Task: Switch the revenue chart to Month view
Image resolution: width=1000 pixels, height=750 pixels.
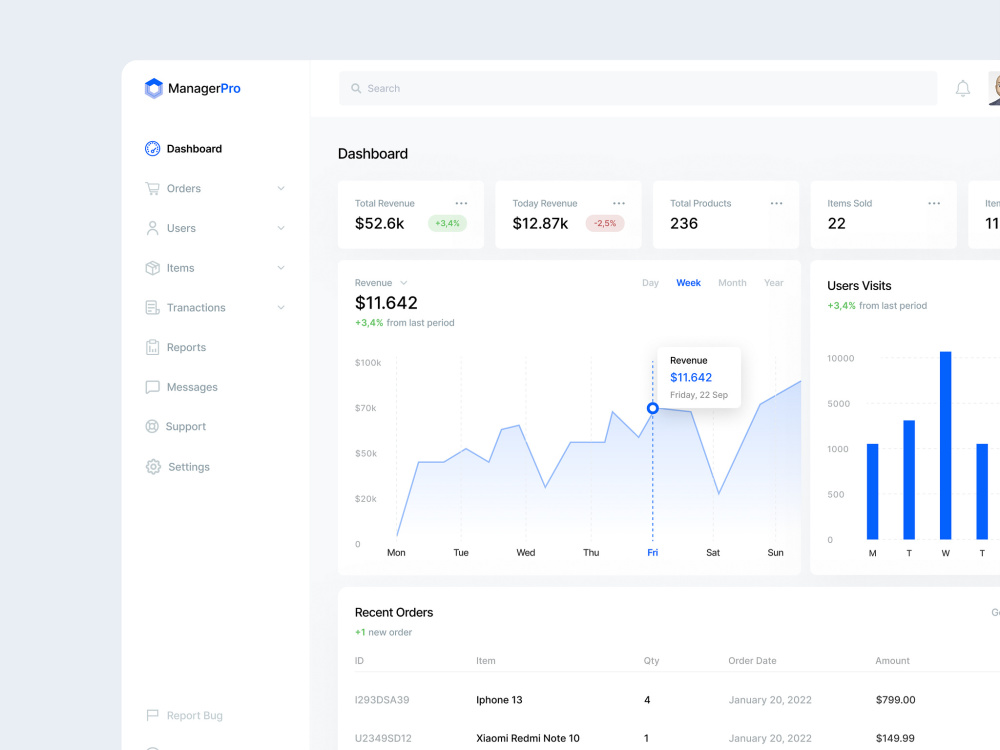Action: [732, 282]
